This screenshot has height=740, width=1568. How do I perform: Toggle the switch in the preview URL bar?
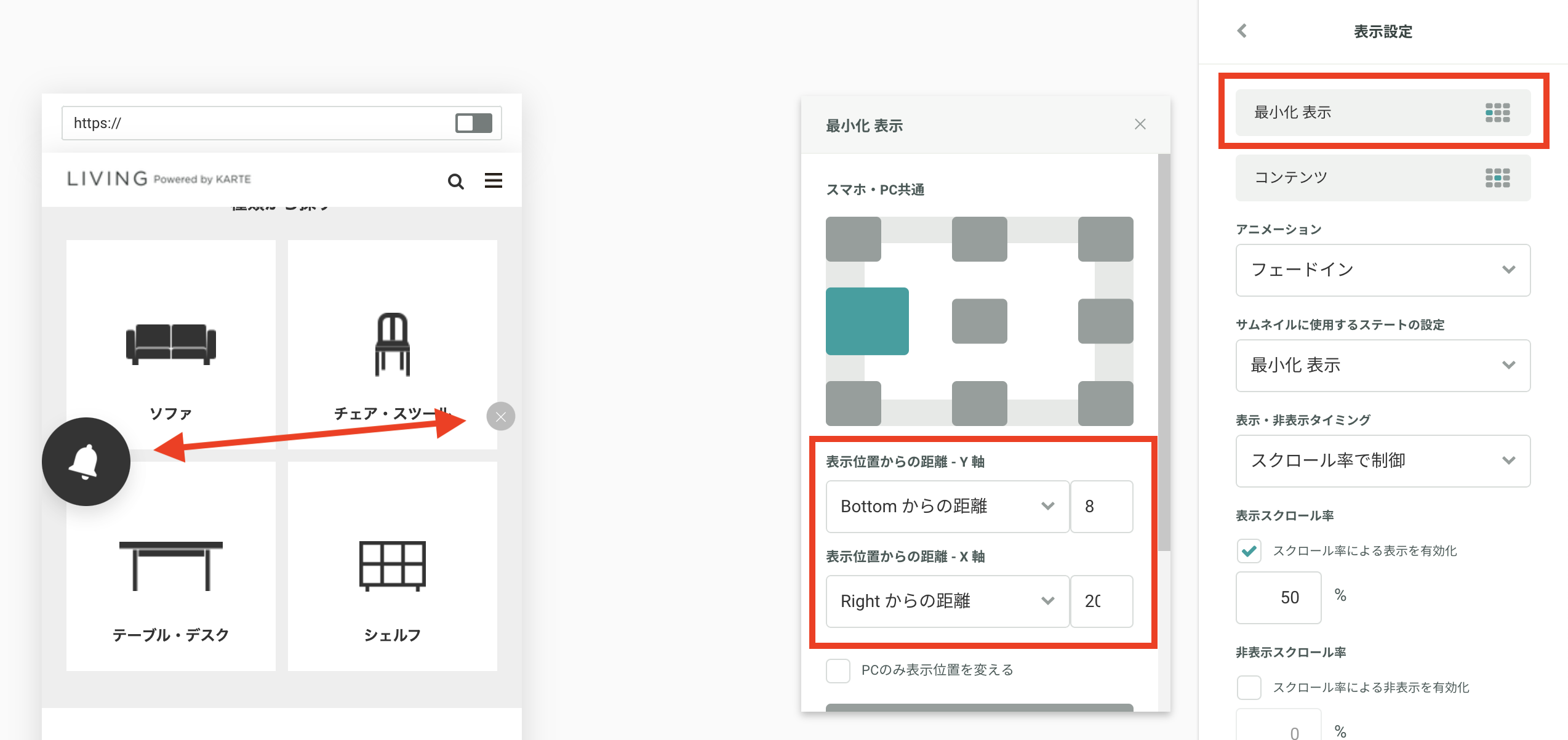tap(473, 123)
